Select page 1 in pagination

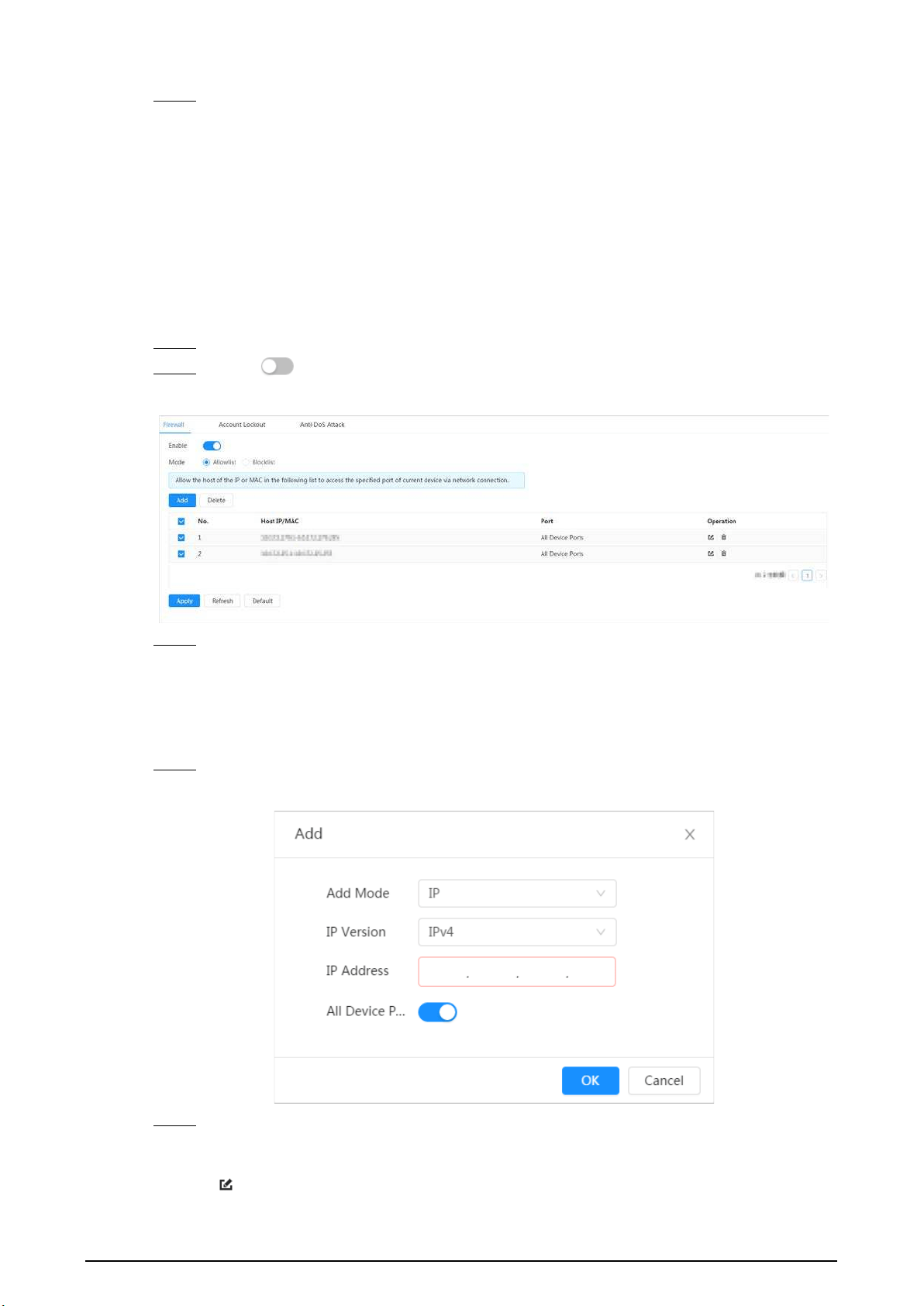point(807,575)
